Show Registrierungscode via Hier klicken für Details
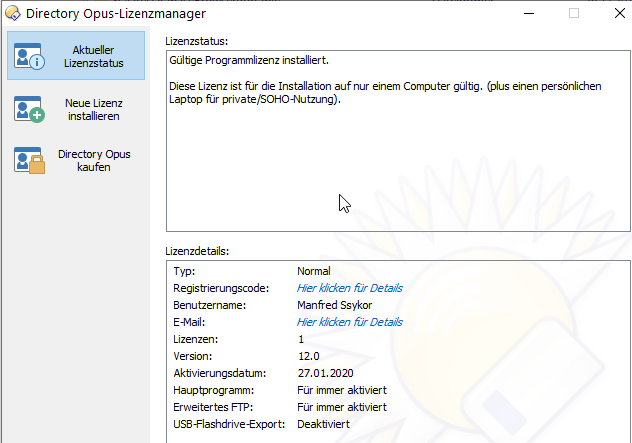Image resolution: width=632 pixels, height=443 pixels. point(349,288)
